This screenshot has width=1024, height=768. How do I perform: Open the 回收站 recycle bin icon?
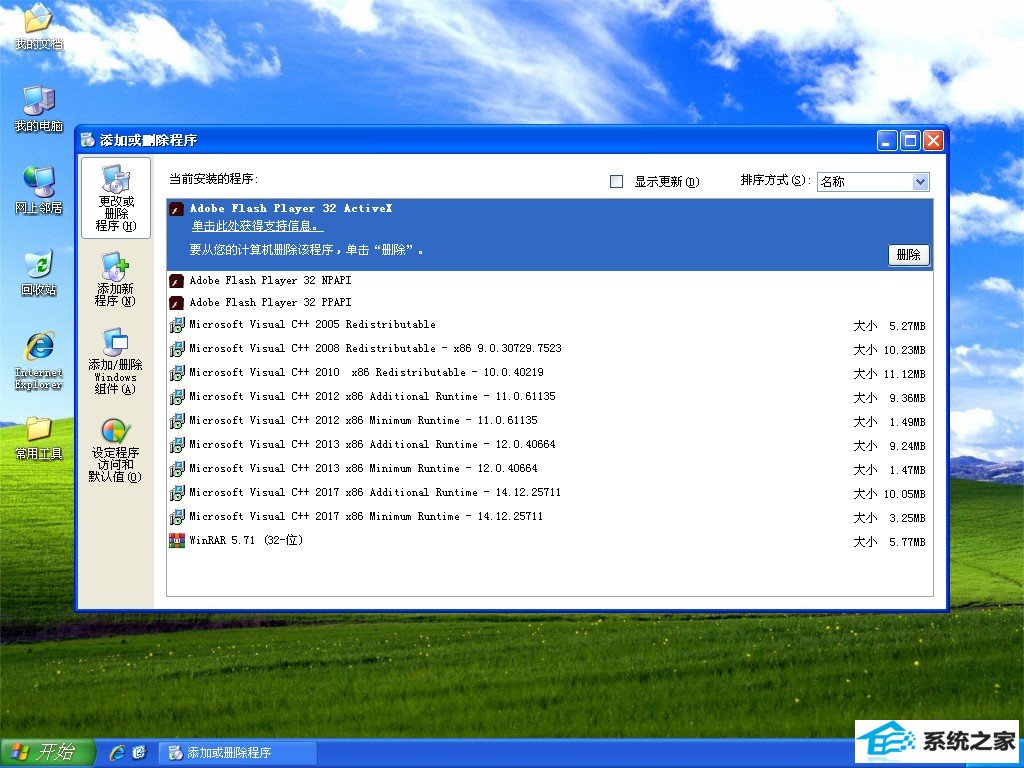click(39, 272)
